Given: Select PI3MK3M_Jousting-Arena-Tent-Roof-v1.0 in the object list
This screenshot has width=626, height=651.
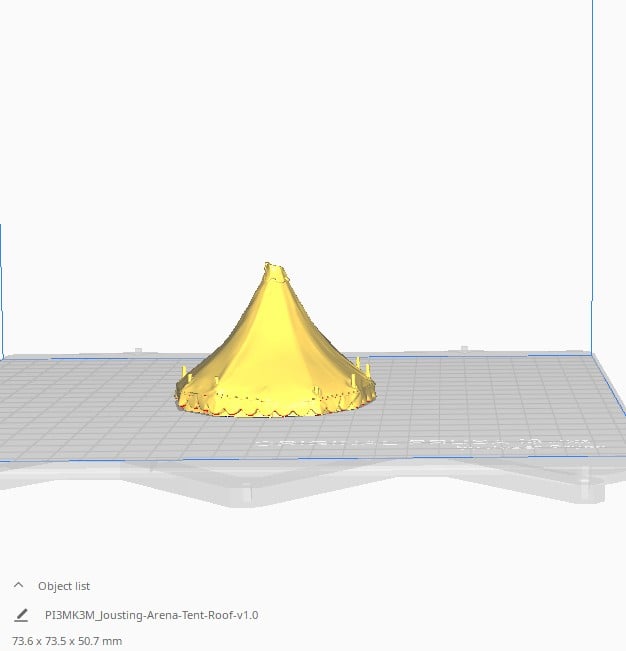Looking at the screenshot, I should (x=151, y=615).
